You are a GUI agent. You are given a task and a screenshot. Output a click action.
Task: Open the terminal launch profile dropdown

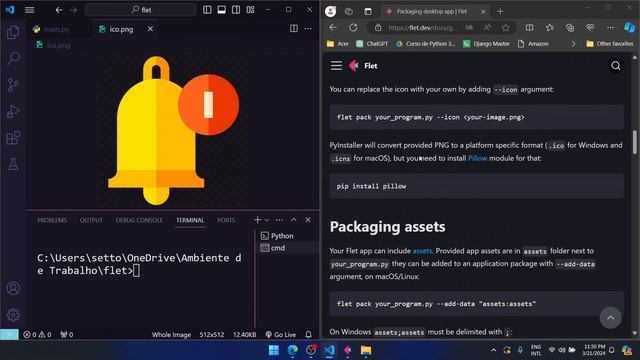pyautogui.click(x=267, y=220)
